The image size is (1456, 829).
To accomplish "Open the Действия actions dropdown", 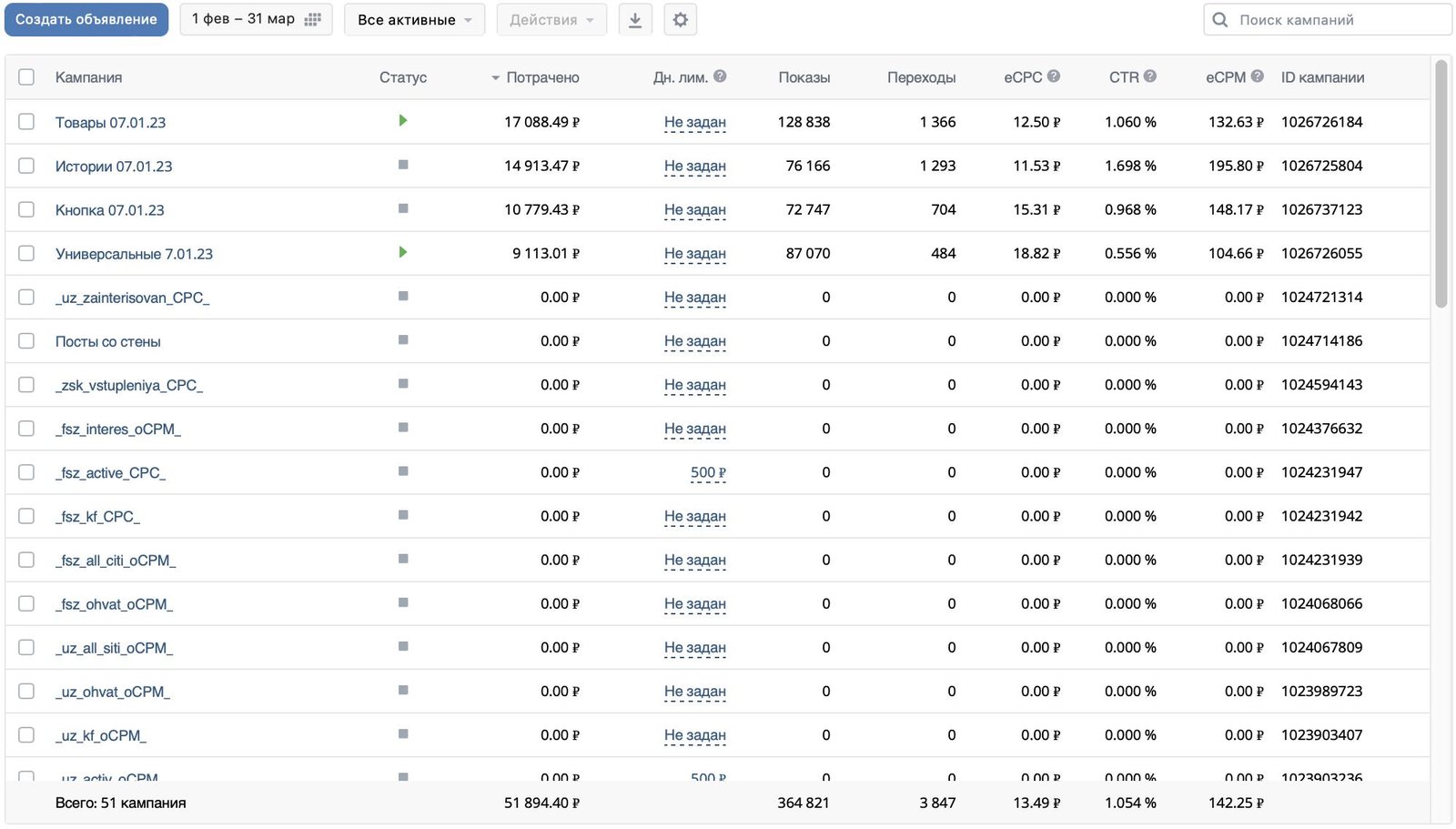I will tap(551, 19).
